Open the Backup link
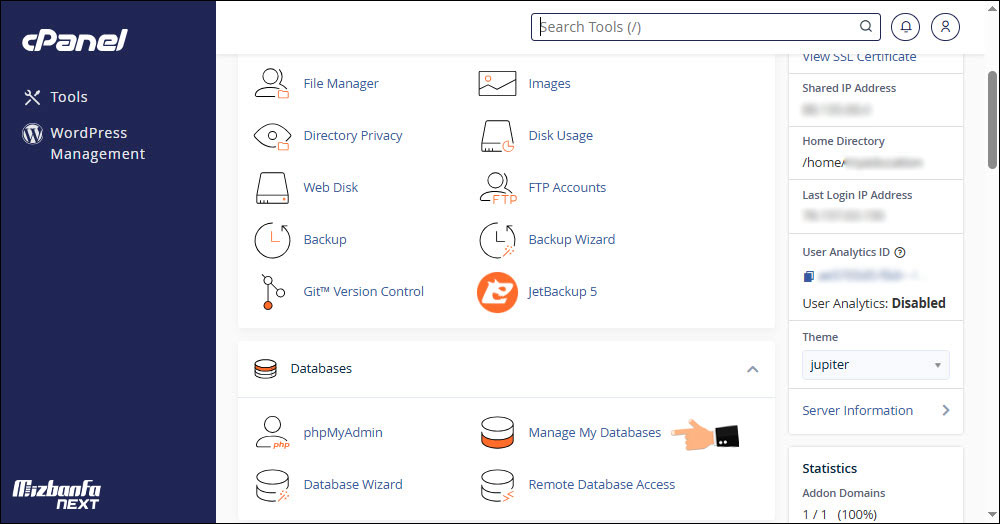Screen dimensions: 1000x524 click(325, 240)
